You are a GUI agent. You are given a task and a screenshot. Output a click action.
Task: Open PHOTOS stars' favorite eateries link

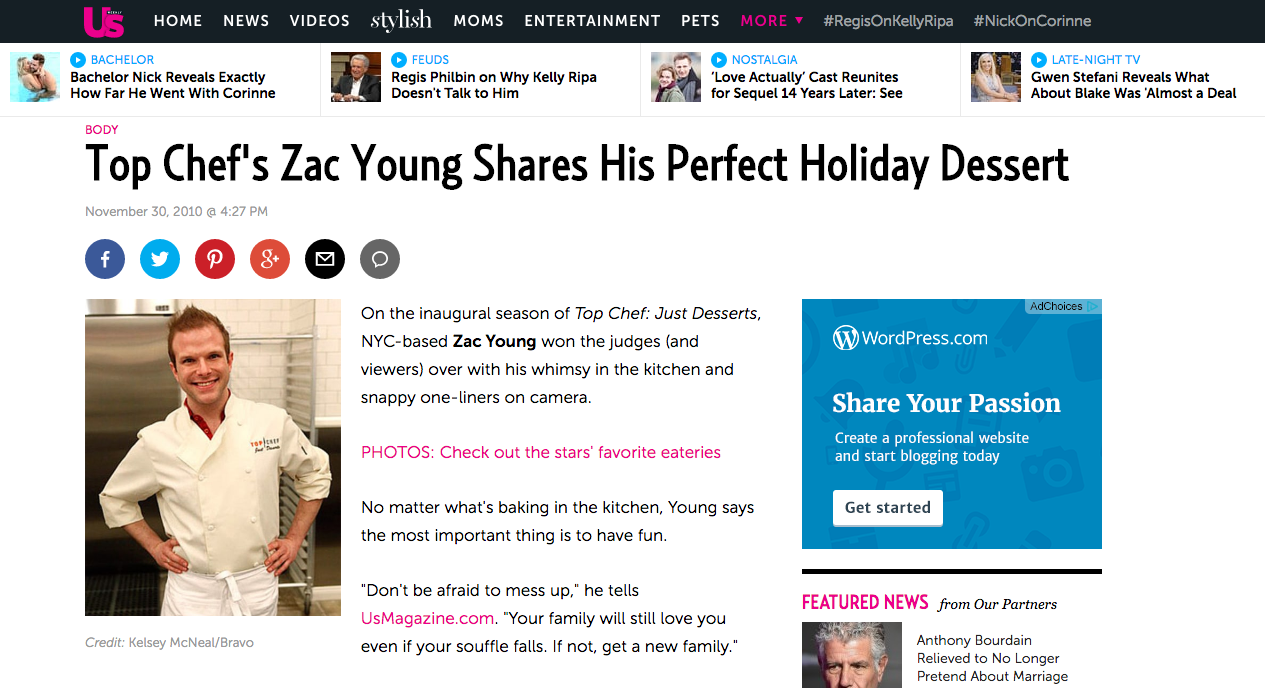coord(540,452)
